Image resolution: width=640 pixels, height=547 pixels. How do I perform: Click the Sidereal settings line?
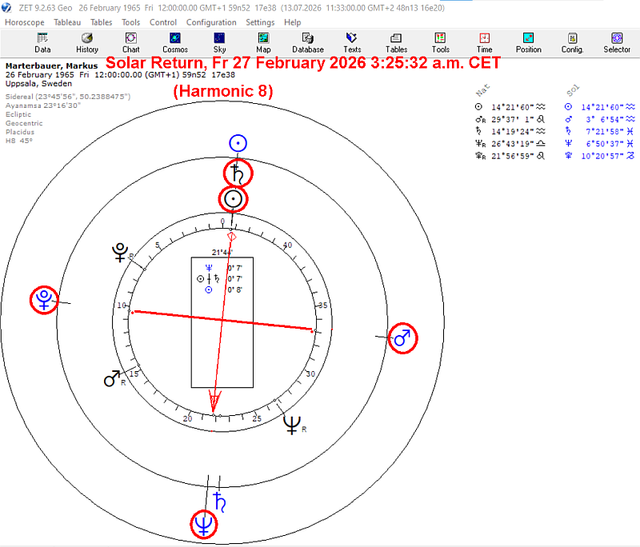pos(68,97)
